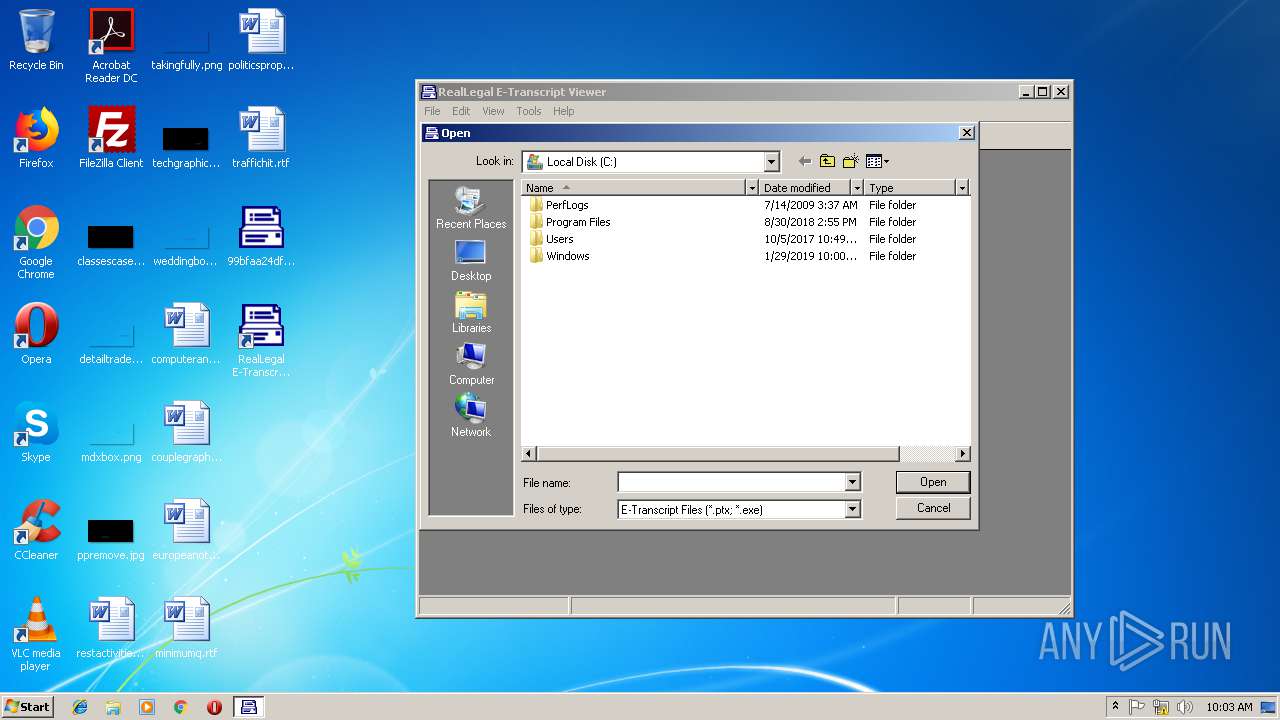Select the traffichit.rtf desktop file
Viewport: 1280px width, 720px height.
[261, 138]
